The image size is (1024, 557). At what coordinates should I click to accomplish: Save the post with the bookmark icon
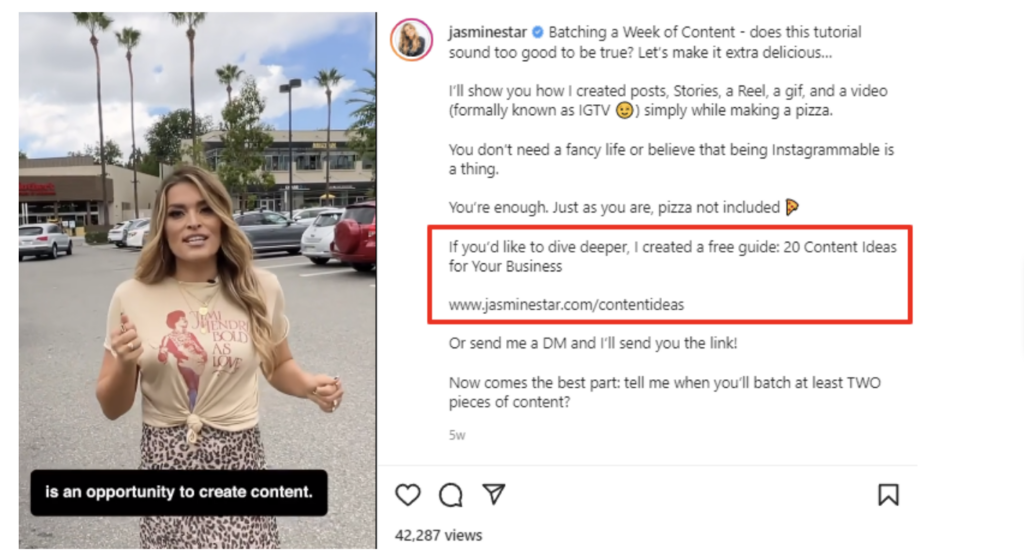[x=888, y=495]
